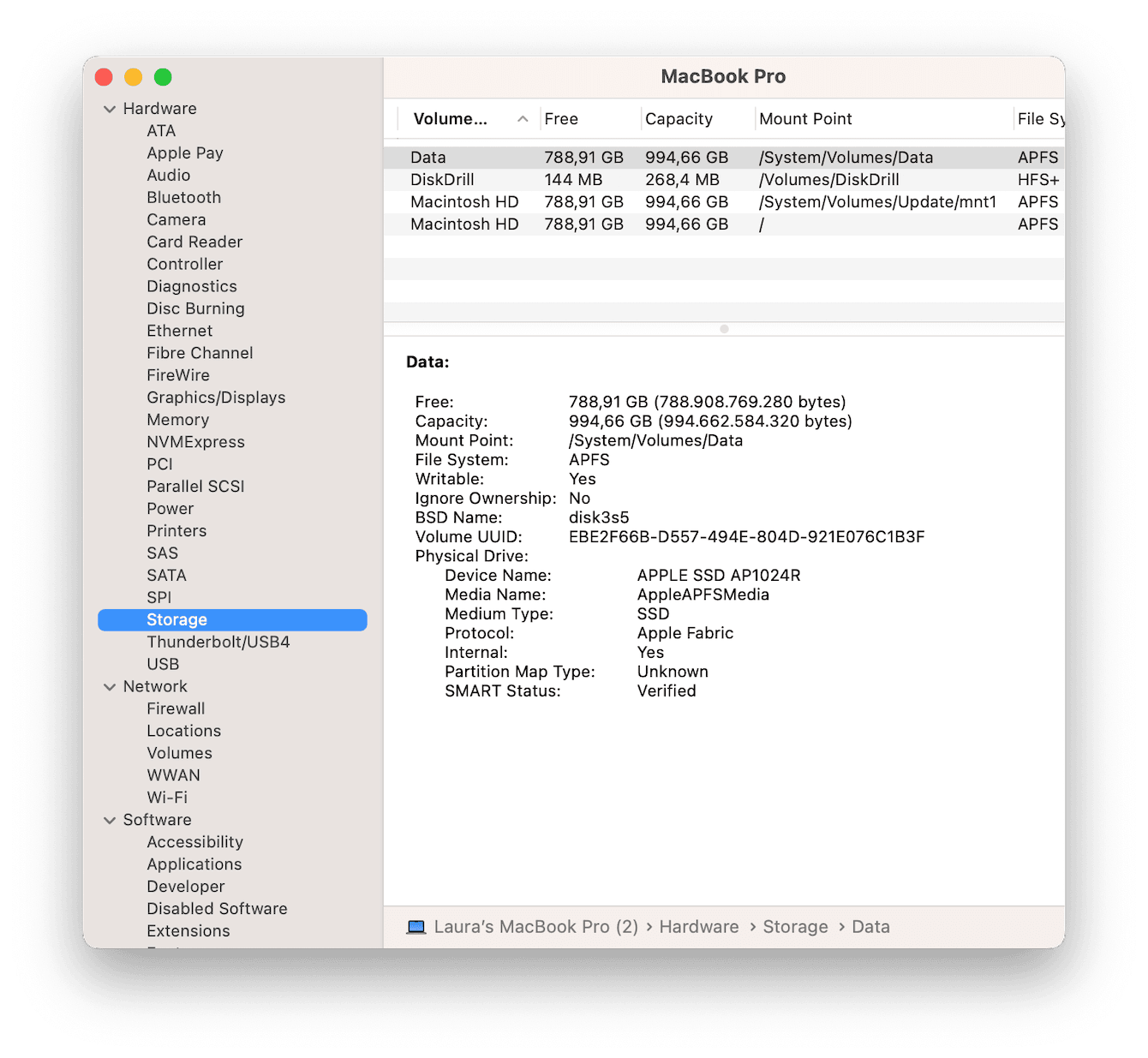This screenshot has height=1058, width=1148.
Task: Select Thunderbolt/USB4 in the sidebar
Action: click(x=218, y=641)
